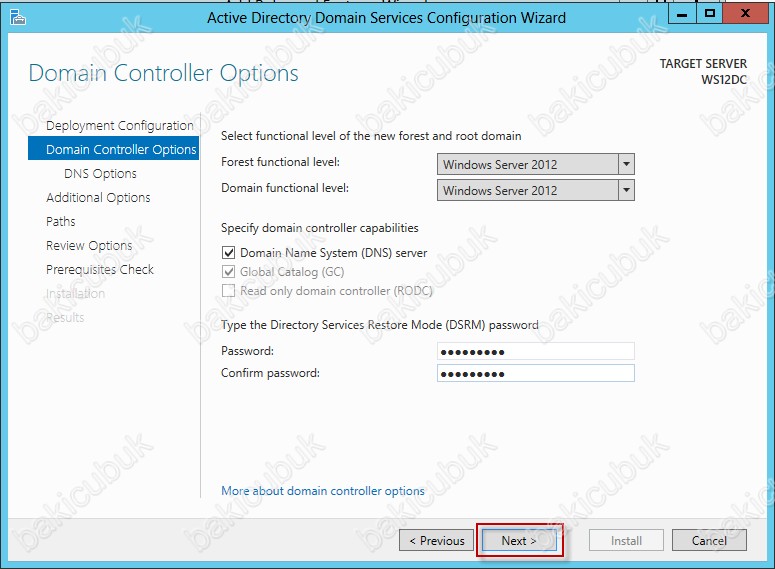Click the TARGET SERVER label
This screenshot has width=775, height=569.
point(703,64)
